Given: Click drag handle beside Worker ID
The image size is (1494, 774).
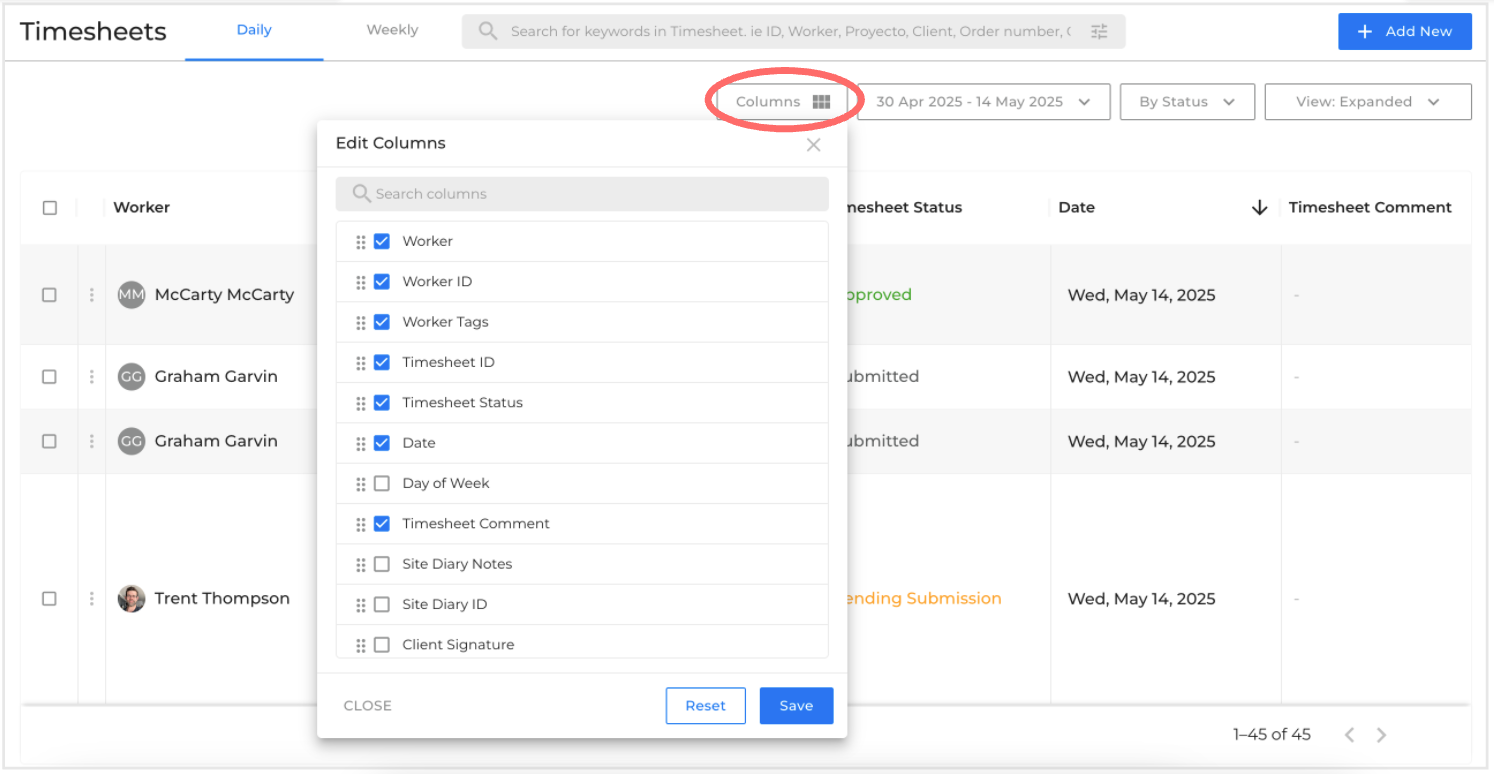Looking at the screenshot, I should click(x=360, y=282).
